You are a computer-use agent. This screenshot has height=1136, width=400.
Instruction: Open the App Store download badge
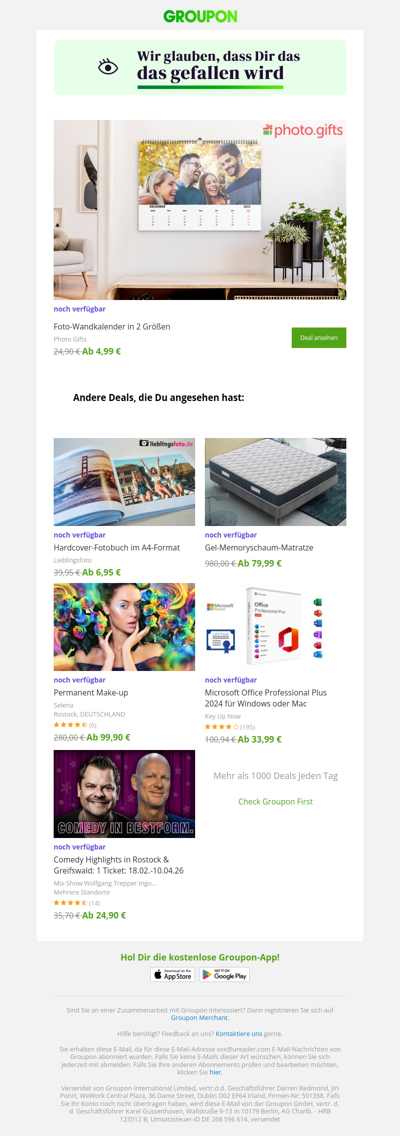click(172, 974)
